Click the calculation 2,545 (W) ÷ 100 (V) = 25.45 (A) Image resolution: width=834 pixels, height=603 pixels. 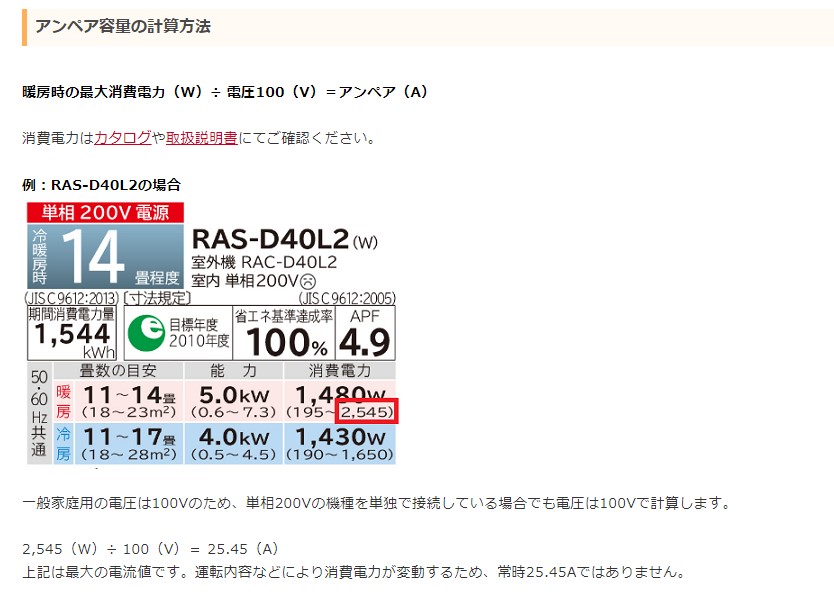pos(151,549)
